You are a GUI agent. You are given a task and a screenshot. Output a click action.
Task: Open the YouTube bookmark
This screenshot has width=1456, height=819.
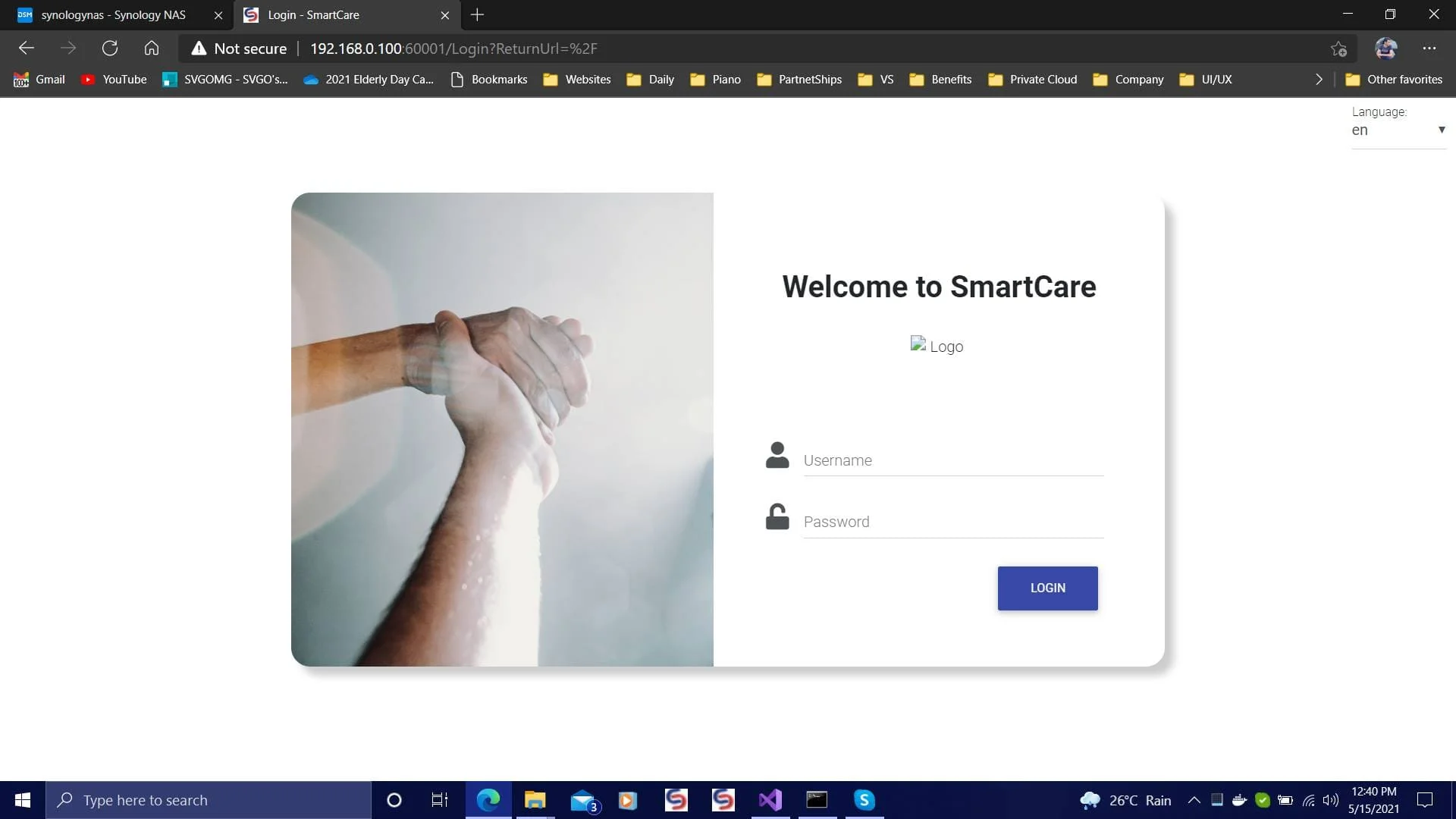114,80
